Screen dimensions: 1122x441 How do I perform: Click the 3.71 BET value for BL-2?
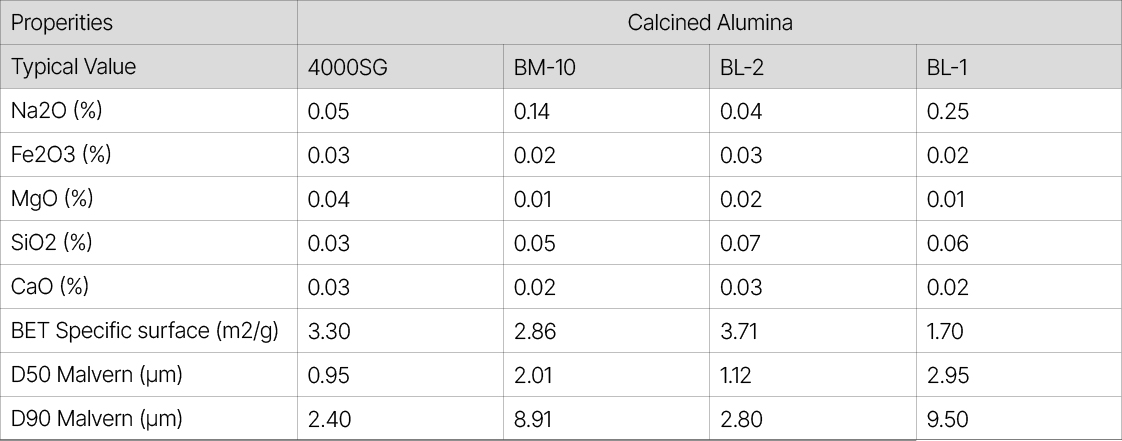click(740, 331)
